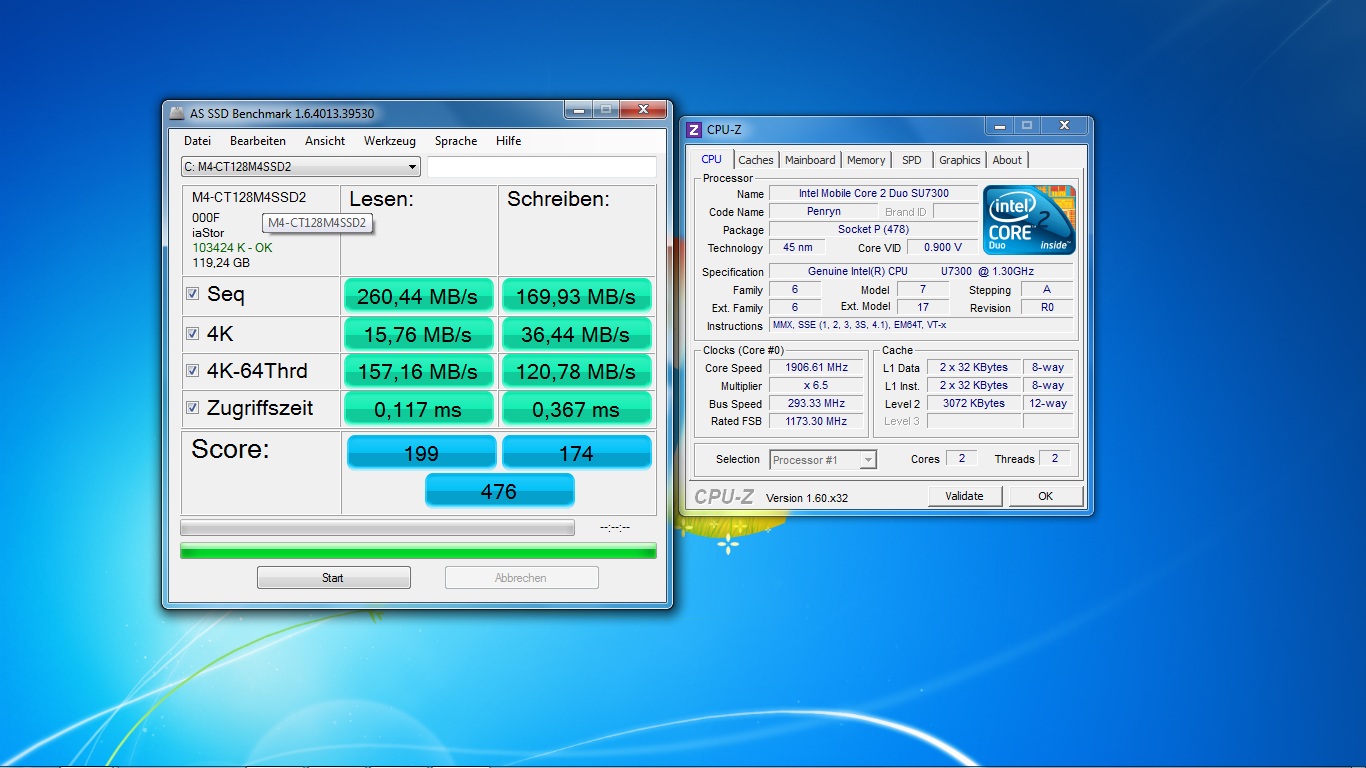Minimize the CPU-Z window
The image size is (1366, 768).
[998, 125]
